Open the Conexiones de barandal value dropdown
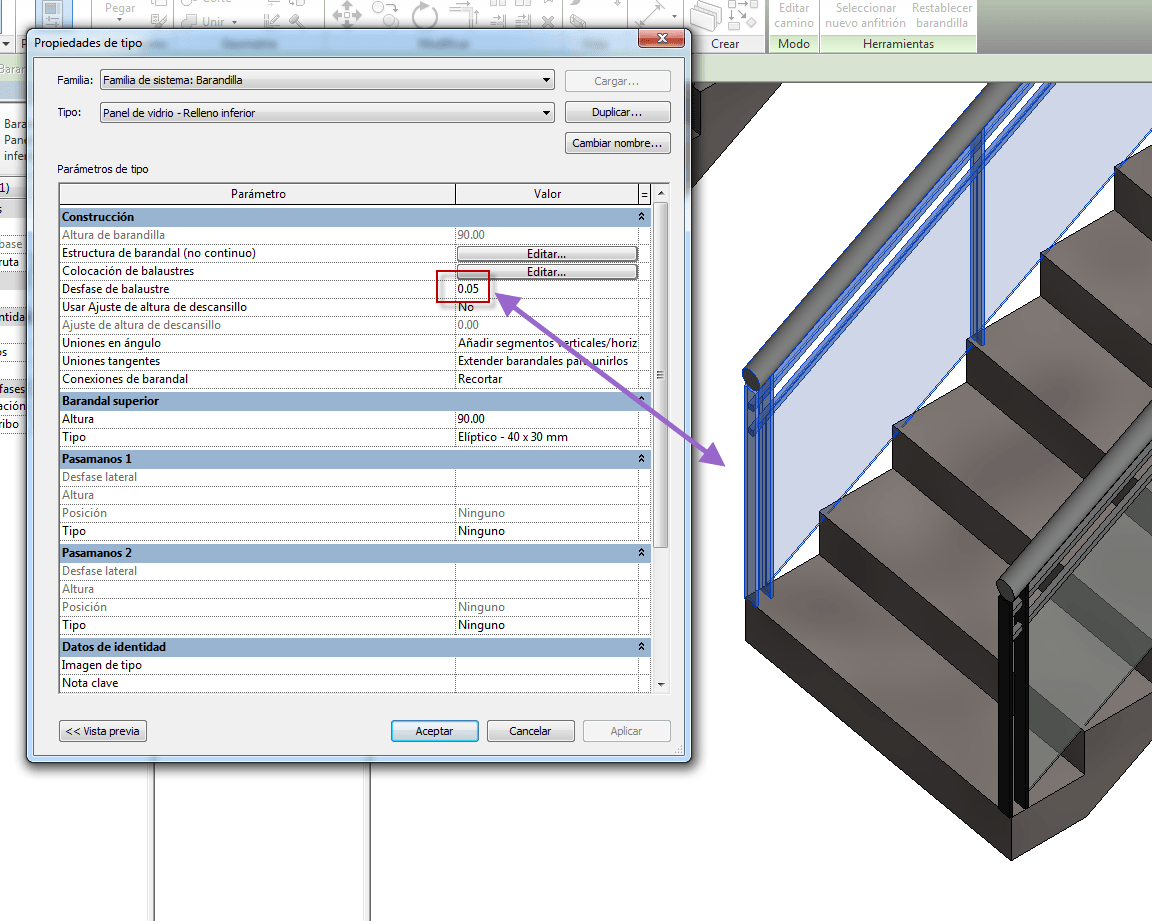Viewport: 1152px width, 921px height. pos(547,379)
